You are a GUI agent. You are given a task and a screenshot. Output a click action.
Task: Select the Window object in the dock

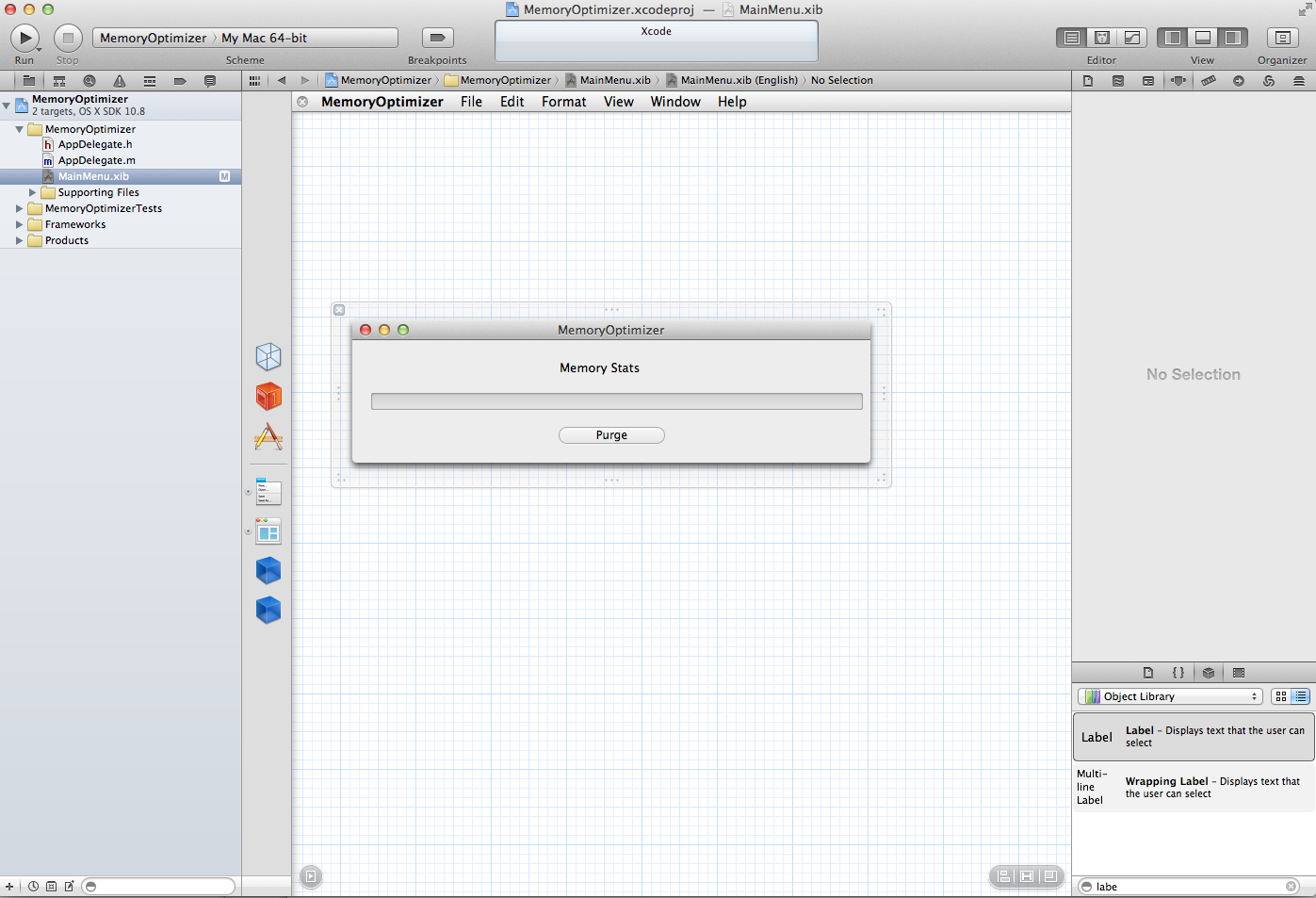pyautogui.click(x=268, y=531)
